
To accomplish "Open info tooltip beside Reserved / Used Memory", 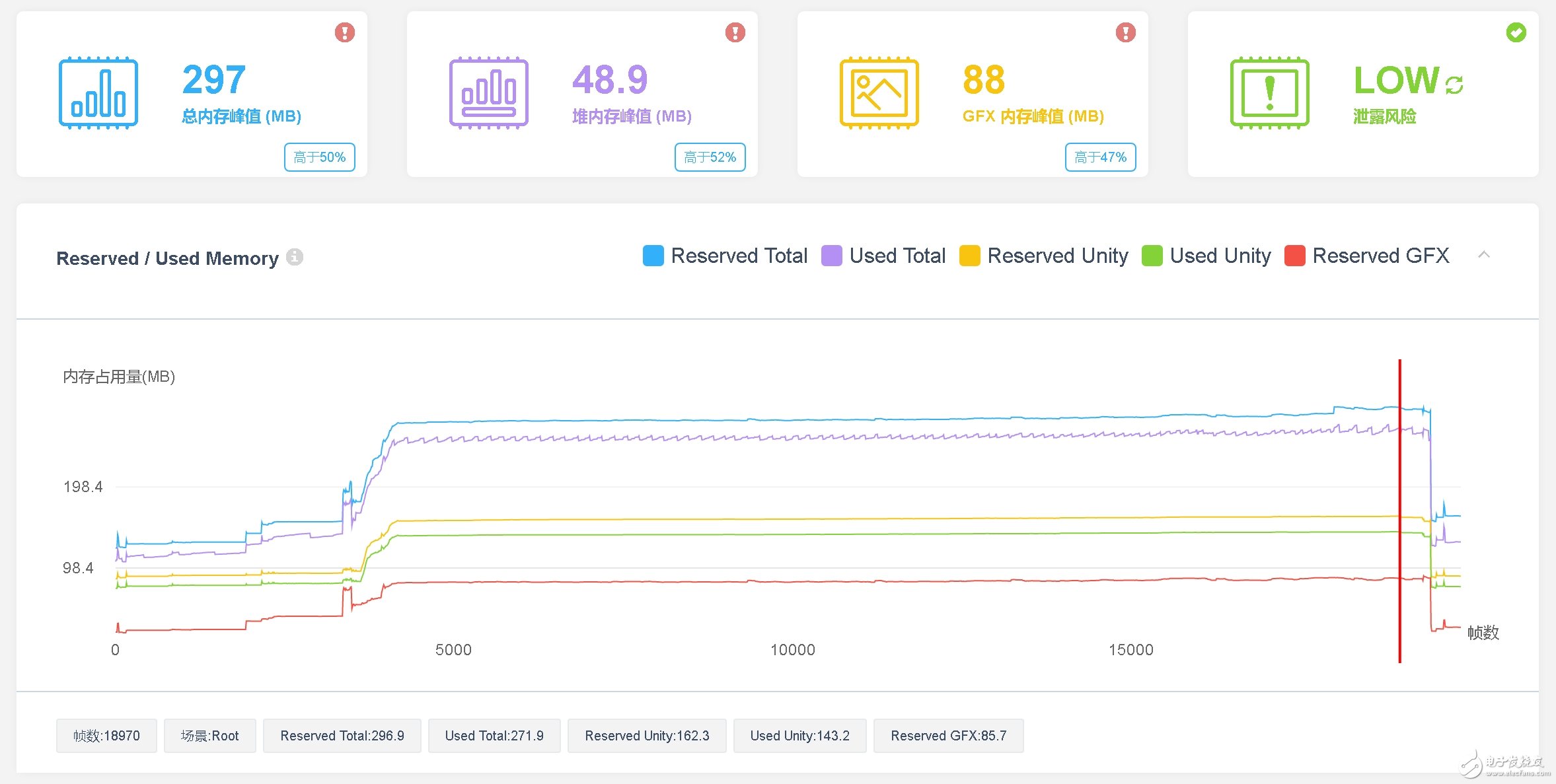I will pyautogui.click(x=295, y=257).
